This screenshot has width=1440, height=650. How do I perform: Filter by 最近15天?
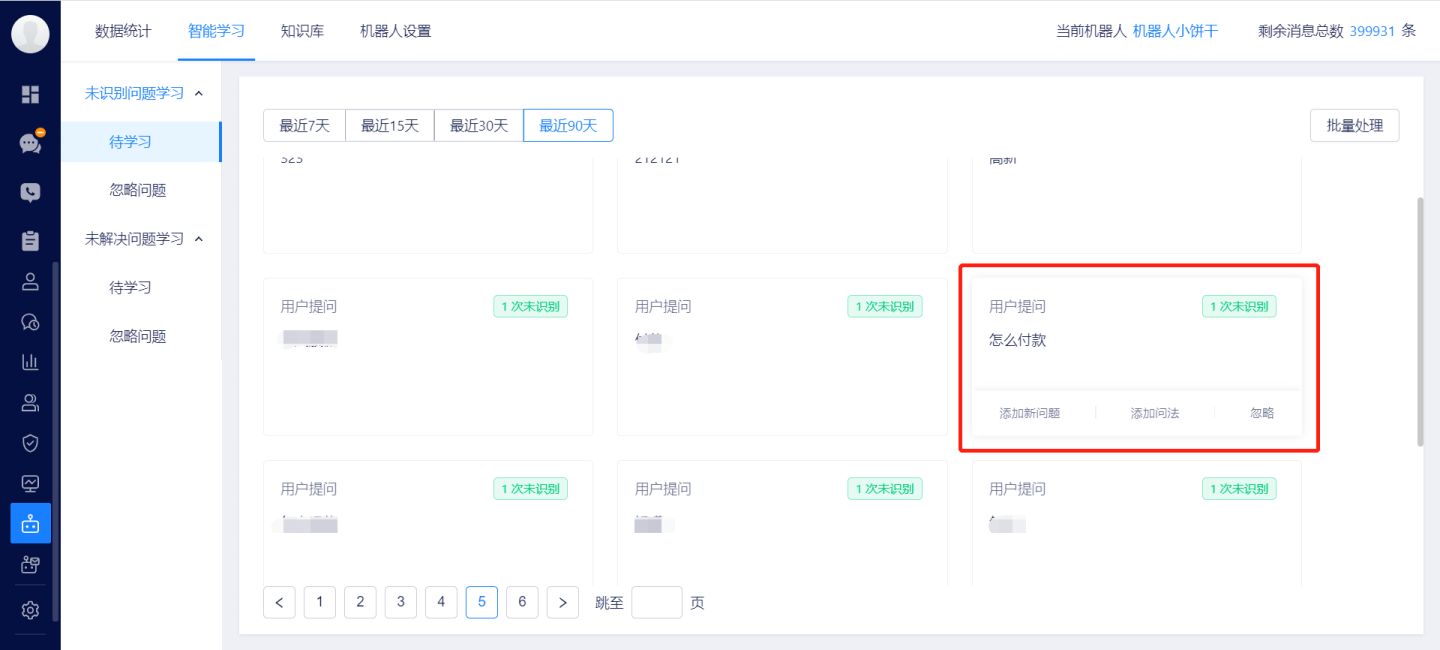click(x=390, y=126)
